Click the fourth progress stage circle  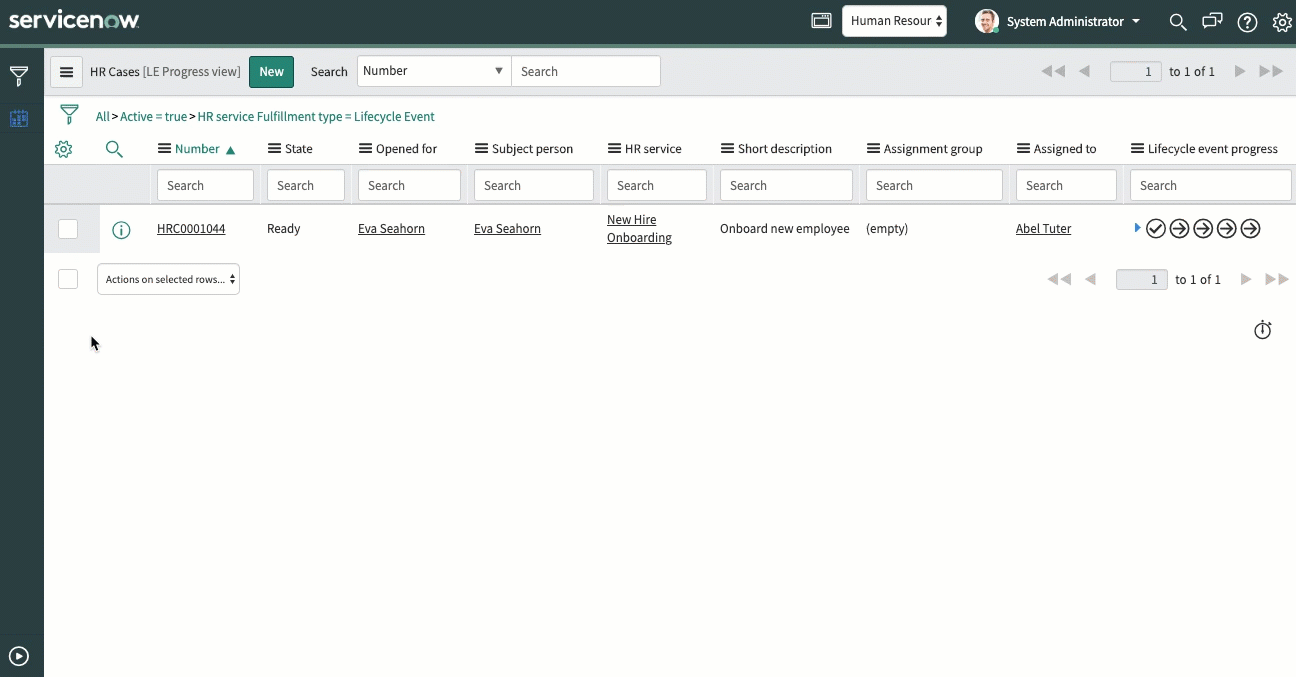point(1226,229)
